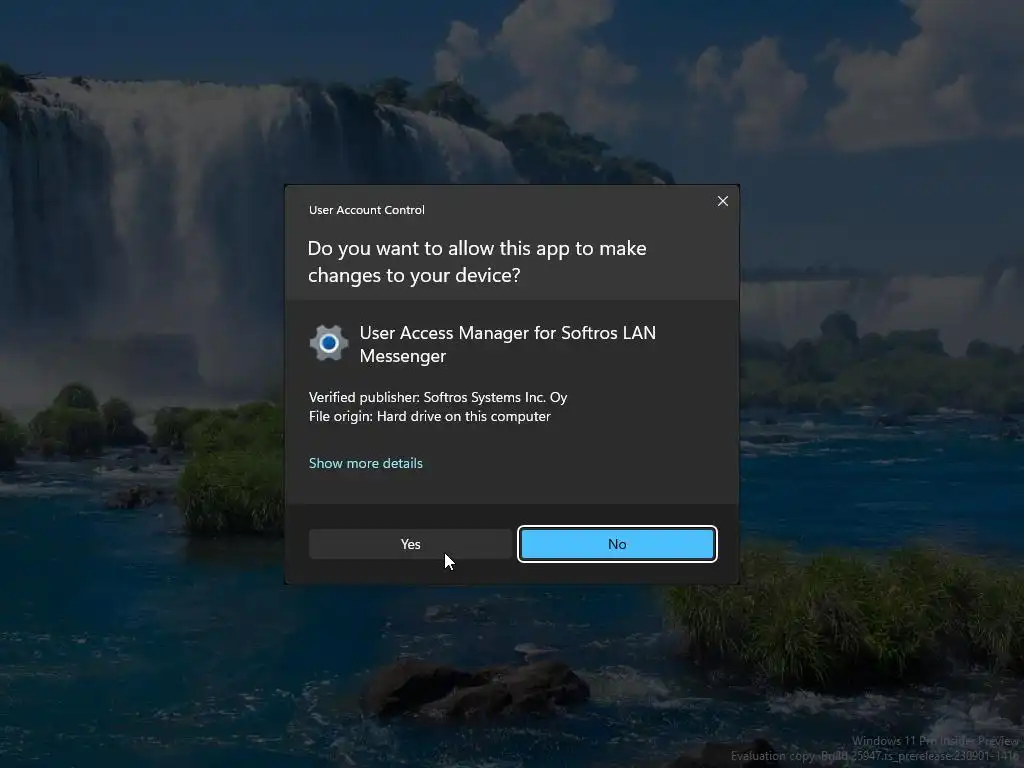This screenshot has height=768, width=1024.
Task: Click No to deny changes
Action: 617,544
